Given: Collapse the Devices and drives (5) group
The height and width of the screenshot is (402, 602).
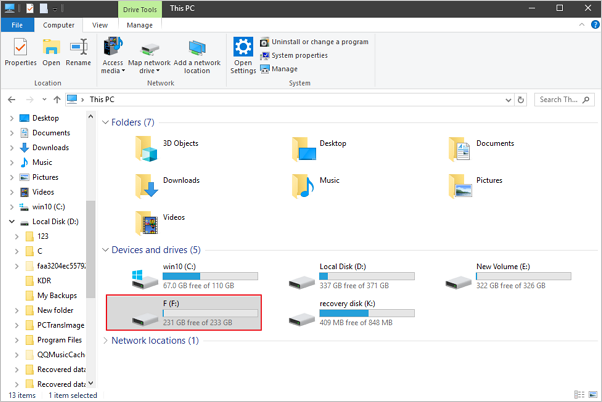Looking at the screenshot, I should pyautogui.click(x=107, y=250).
